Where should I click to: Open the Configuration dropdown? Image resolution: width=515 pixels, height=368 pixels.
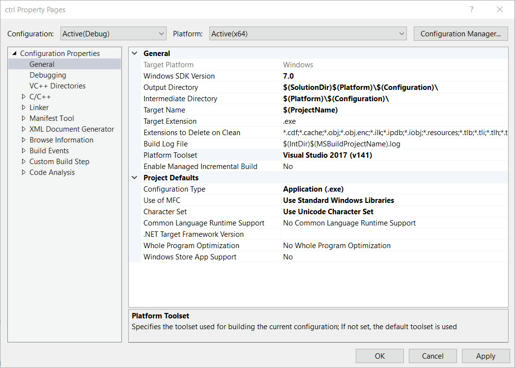[113, 34]
